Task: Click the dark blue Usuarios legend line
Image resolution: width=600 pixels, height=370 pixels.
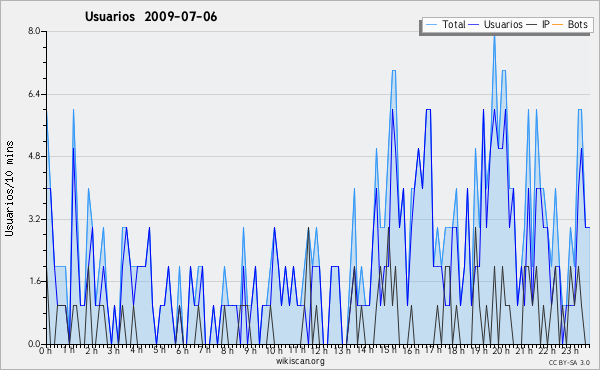Action: [x=474, y=25]
